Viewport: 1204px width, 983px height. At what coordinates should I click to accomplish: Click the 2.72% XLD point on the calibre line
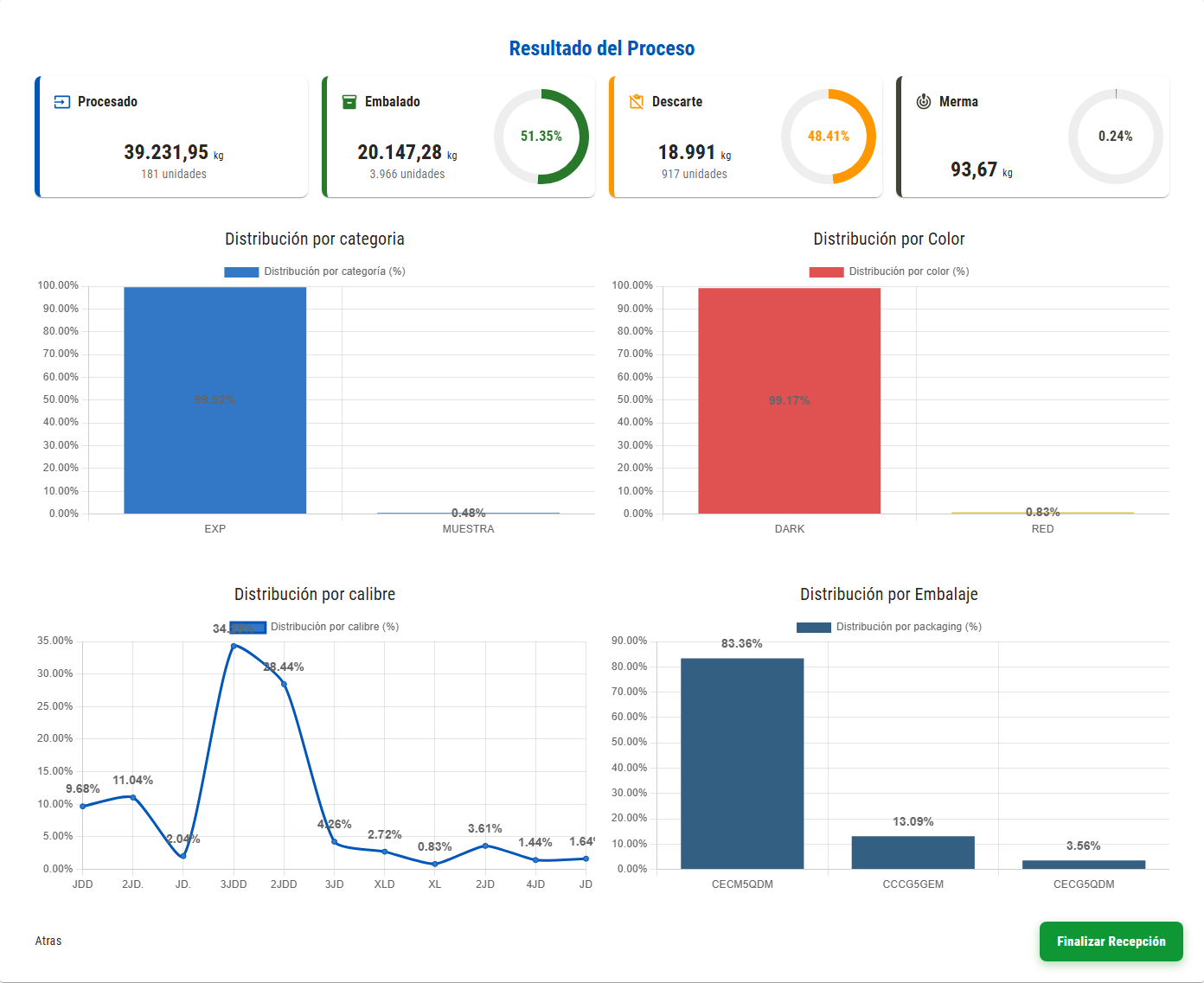(x=385, y=852)
